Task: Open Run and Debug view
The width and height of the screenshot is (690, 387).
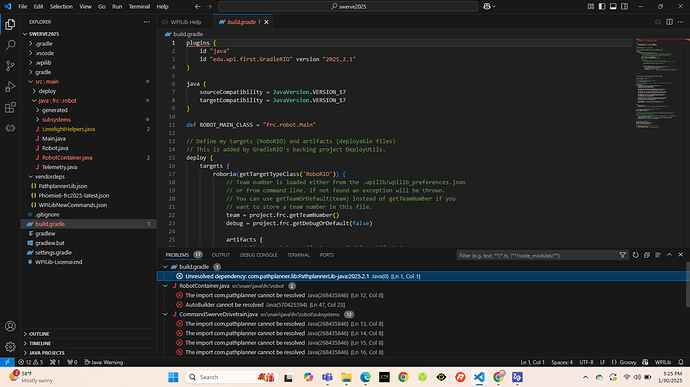Action: [10, 87]
